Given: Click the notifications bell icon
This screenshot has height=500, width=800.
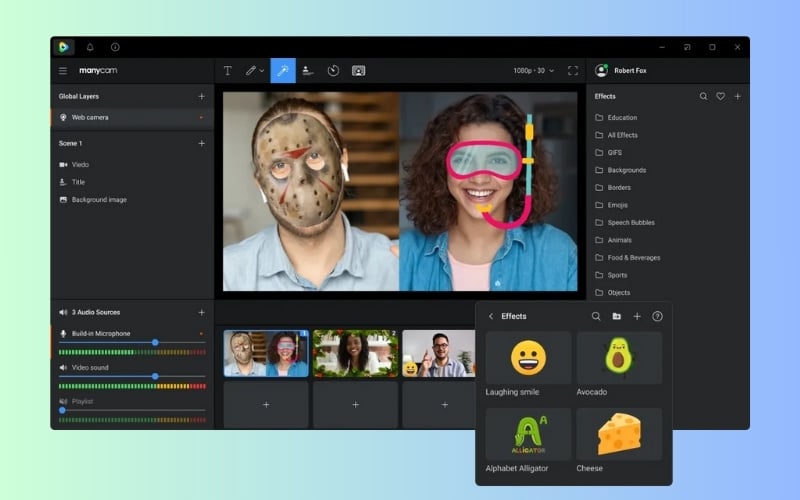Looking at the screenshot, I should tap(90, 47).
